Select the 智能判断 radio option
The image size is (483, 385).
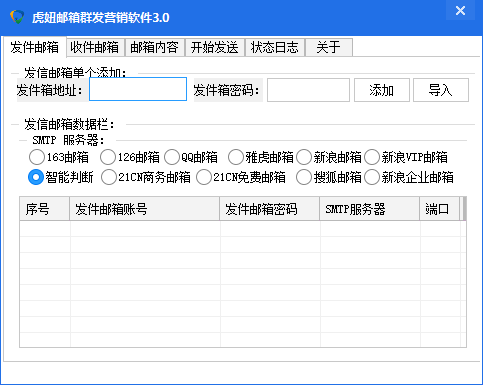click(x=61, y=177)
